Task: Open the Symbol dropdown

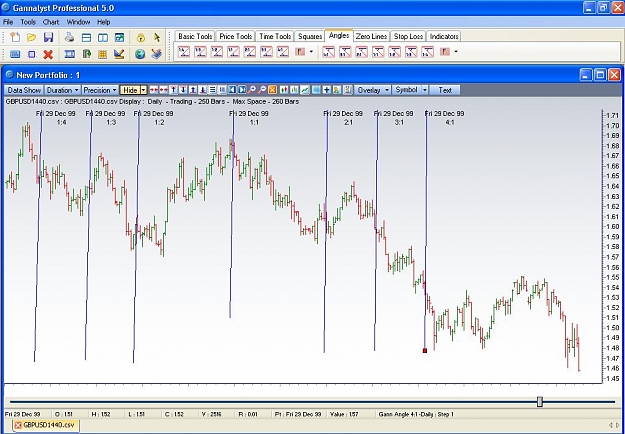Action: pos(411,90)
